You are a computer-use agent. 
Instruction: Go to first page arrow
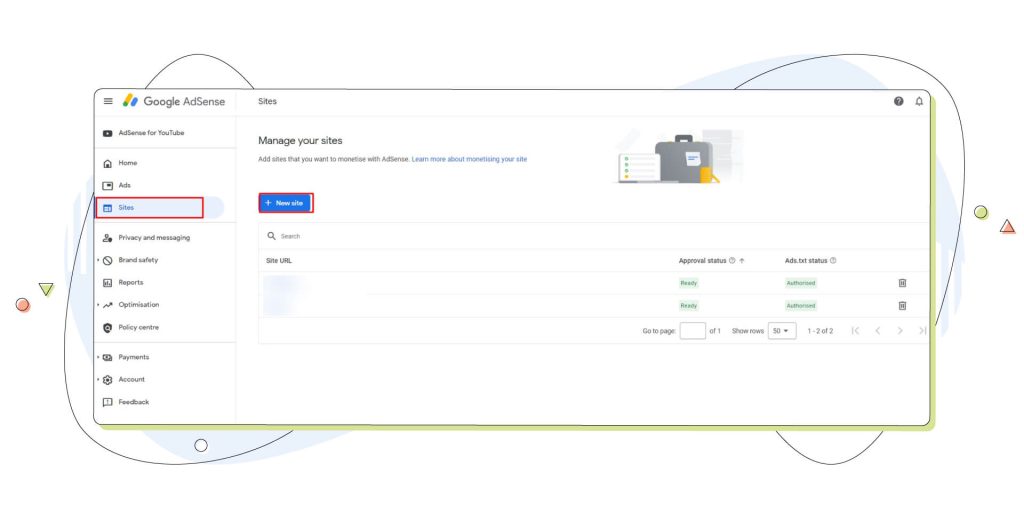pyautogui.click(x=855, y=331)
